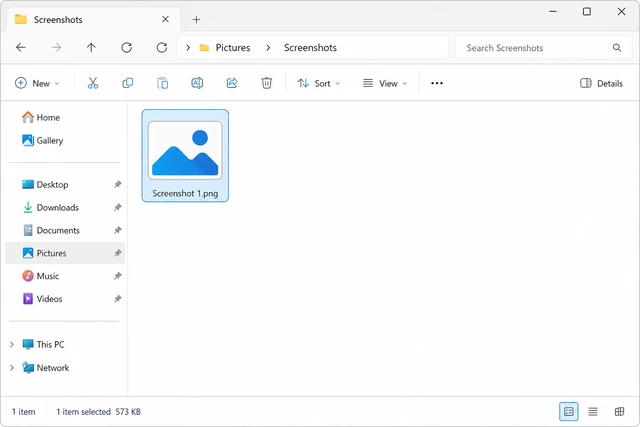Select the Screenshot 1.png thumbnail
The height and width of the screenshot is (427, 640).
pos(185,150)
